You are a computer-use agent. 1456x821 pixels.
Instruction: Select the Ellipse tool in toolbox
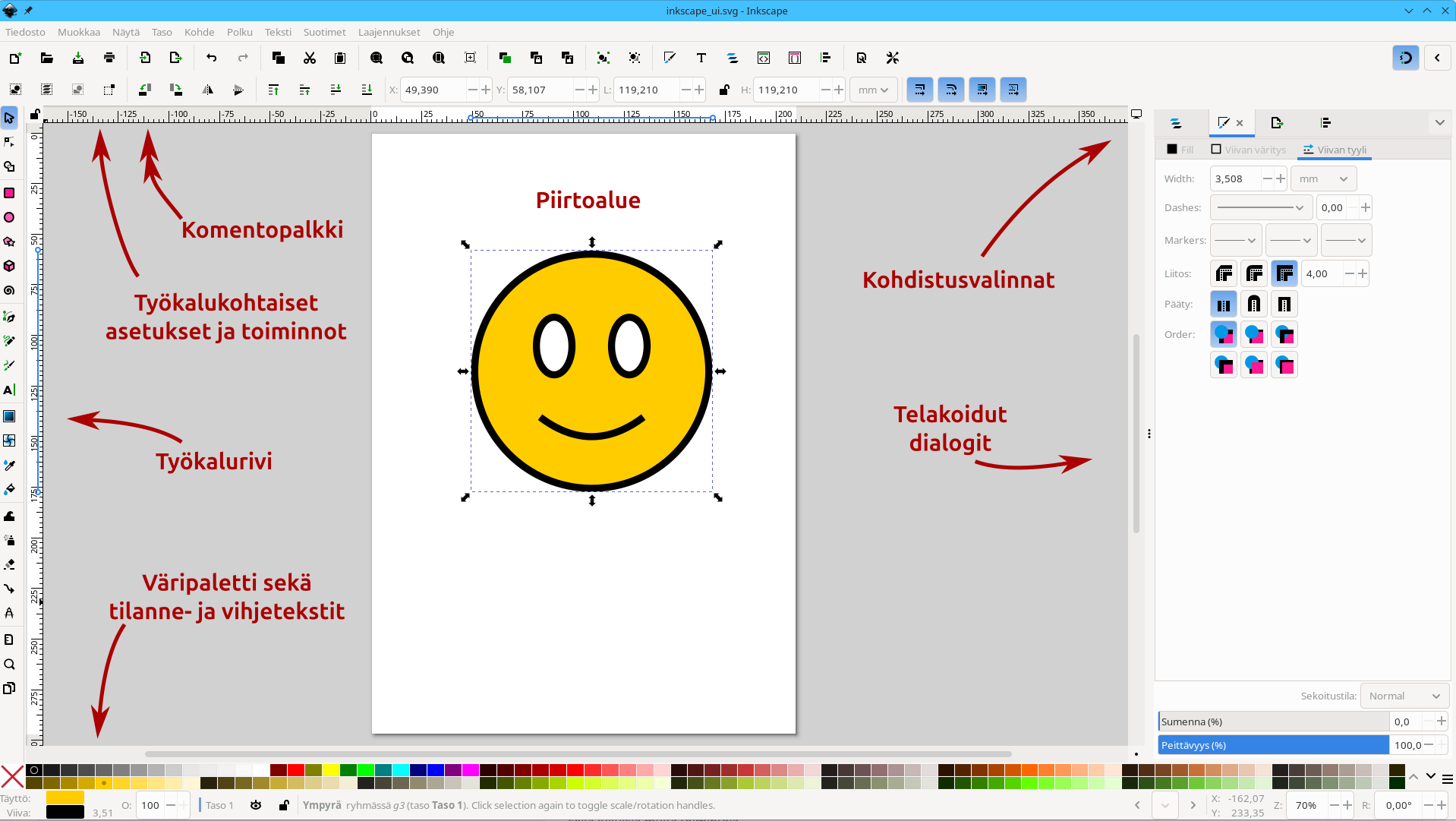10,217
